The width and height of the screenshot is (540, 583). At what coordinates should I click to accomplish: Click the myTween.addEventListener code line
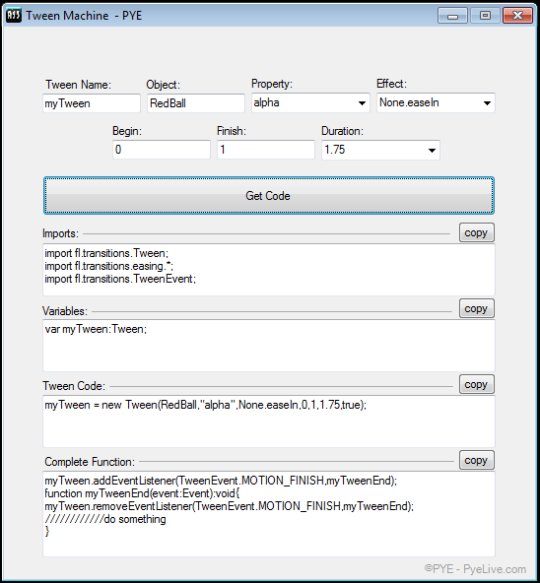(221, 481)
